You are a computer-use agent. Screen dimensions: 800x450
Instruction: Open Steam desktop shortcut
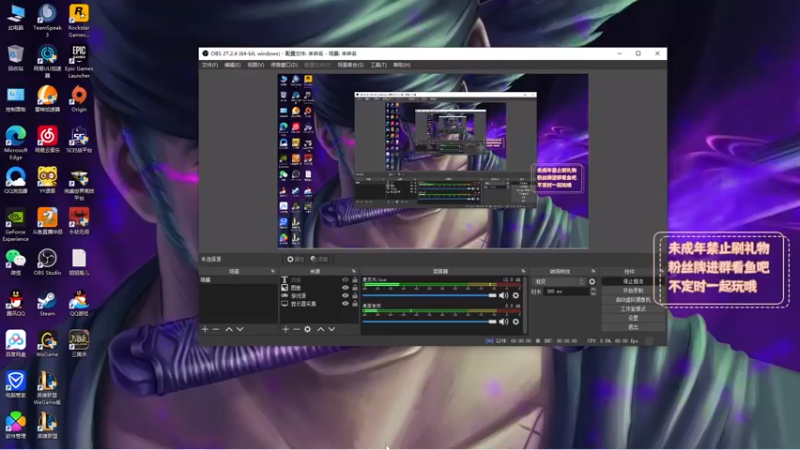pos(47,303)
